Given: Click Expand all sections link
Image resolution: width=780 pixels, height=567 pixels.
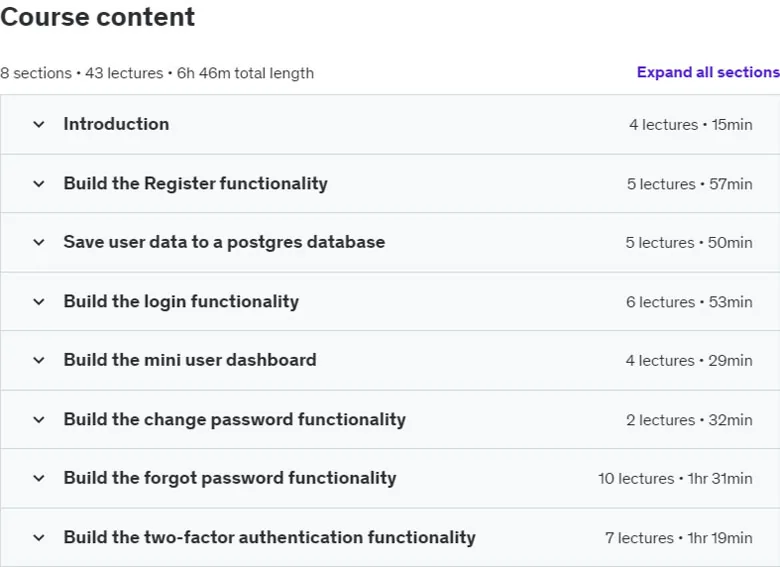Looking at the screenshot, I should (708, 72).
